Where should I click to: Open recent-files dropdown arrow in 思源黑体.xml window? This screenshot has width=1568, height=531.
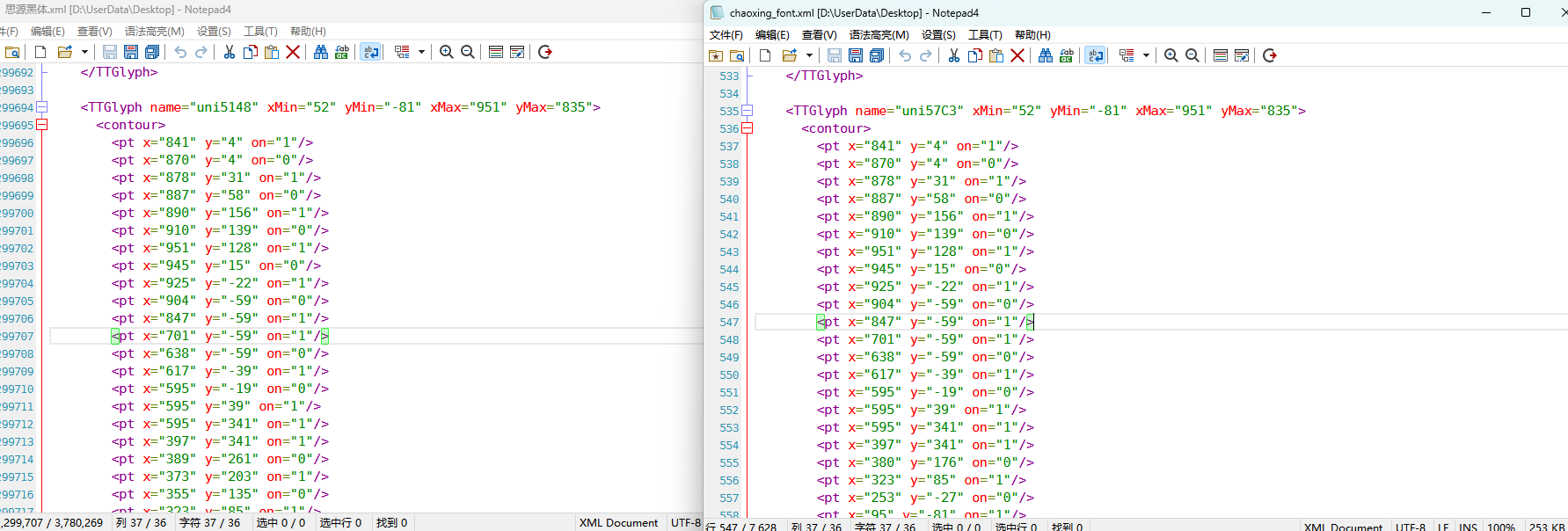pyautogui.click(x=84, y=52)
